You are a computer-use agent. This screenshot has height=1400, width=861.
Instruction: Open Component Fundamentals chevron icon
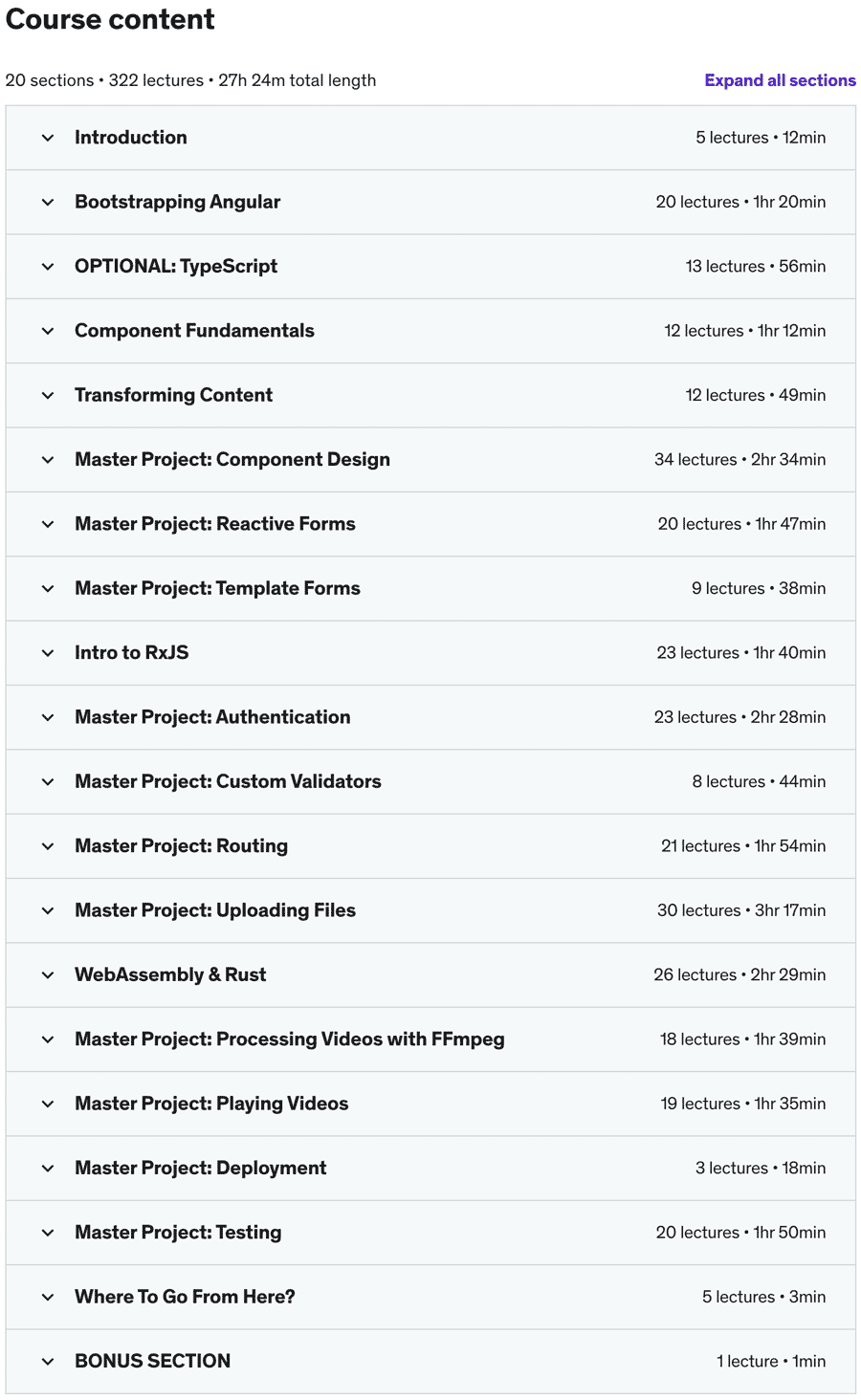click(x=48, y=331)
